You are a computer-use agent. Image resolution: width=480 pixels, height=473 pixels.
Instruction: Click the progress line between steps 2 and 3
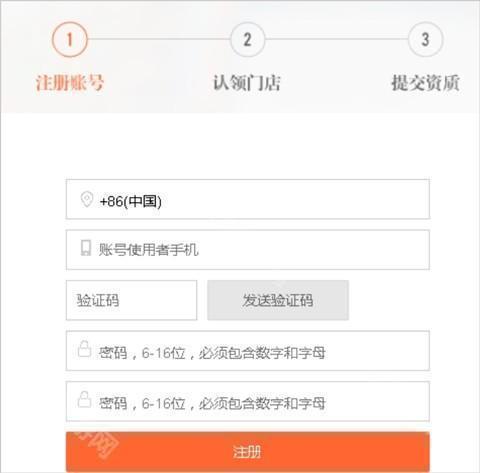[x=337, y=39]
